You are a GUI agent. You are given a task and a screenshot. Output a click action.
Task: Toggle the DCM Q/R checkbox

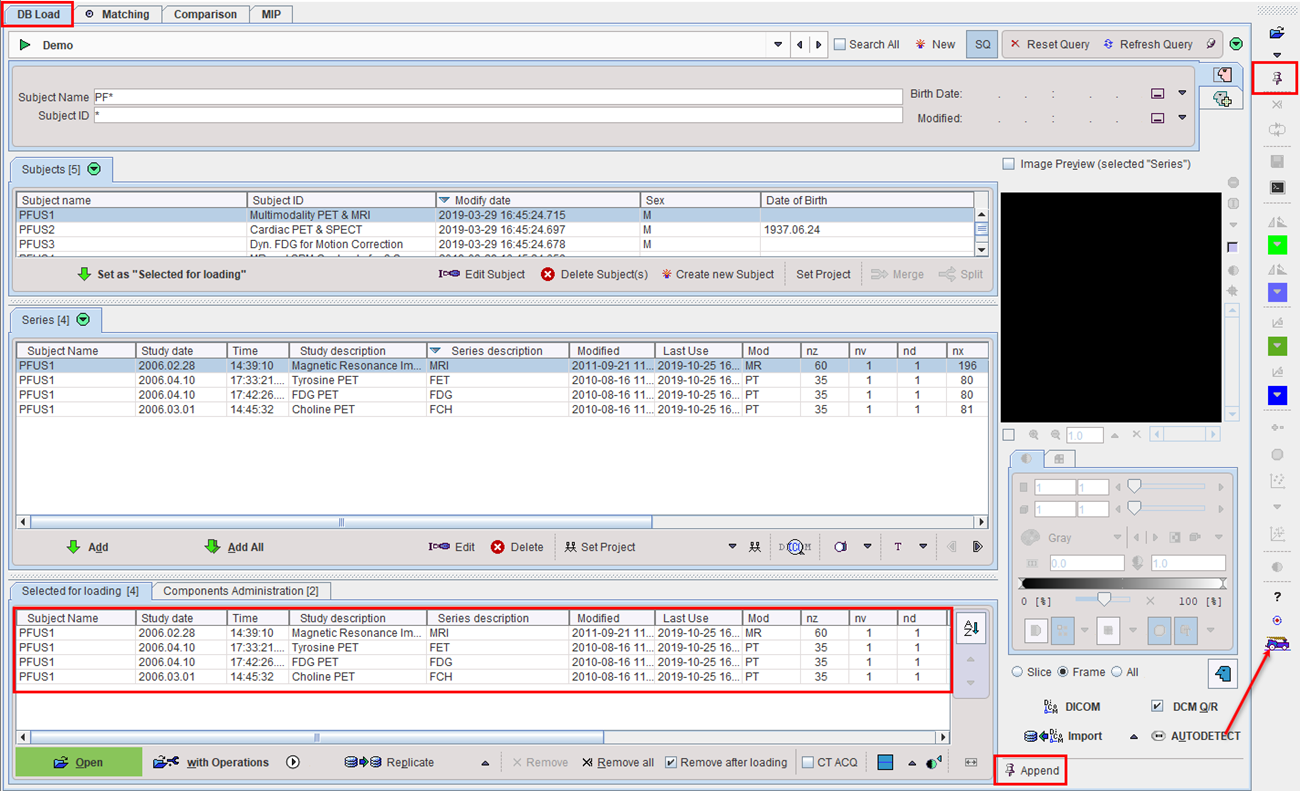pos(1157,706)
